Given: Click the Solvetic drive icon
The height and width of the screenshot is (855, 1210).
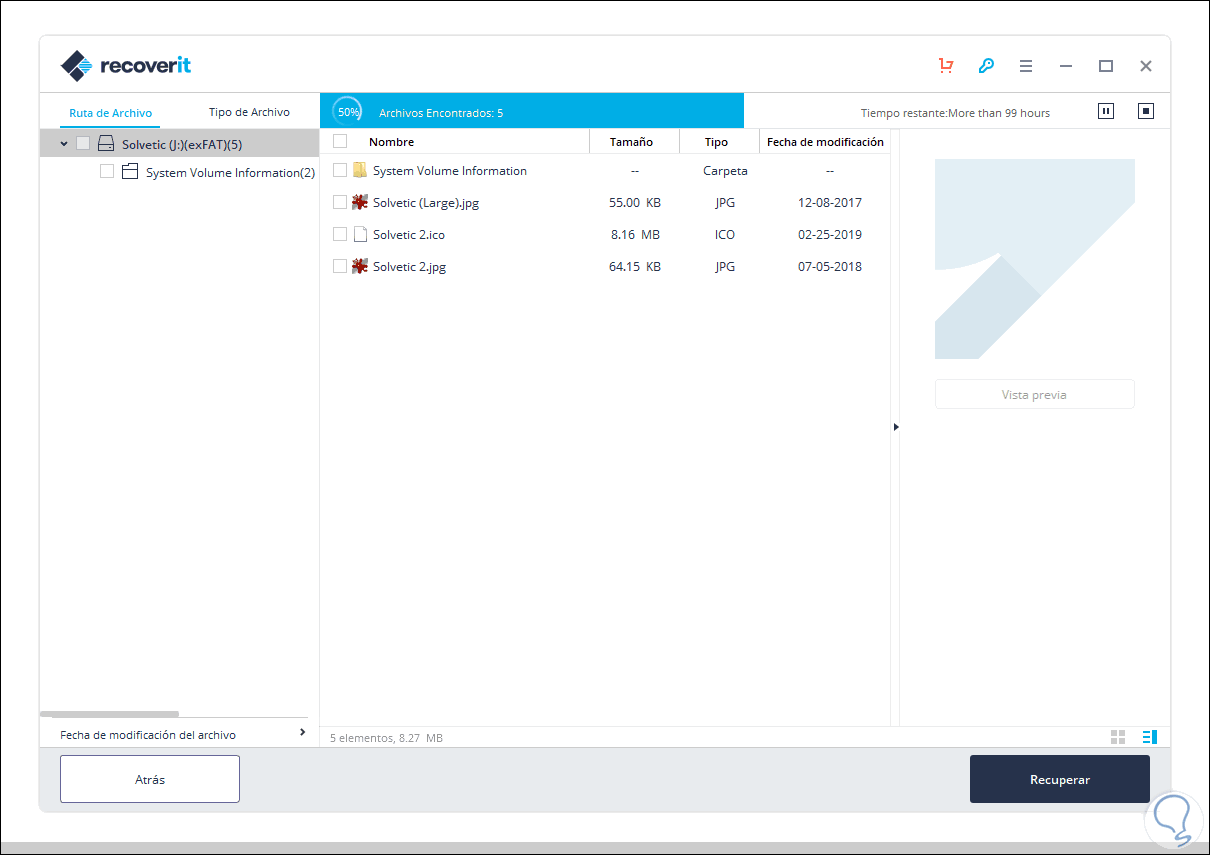Looking at the screenshot, I should tap(106, 144).
